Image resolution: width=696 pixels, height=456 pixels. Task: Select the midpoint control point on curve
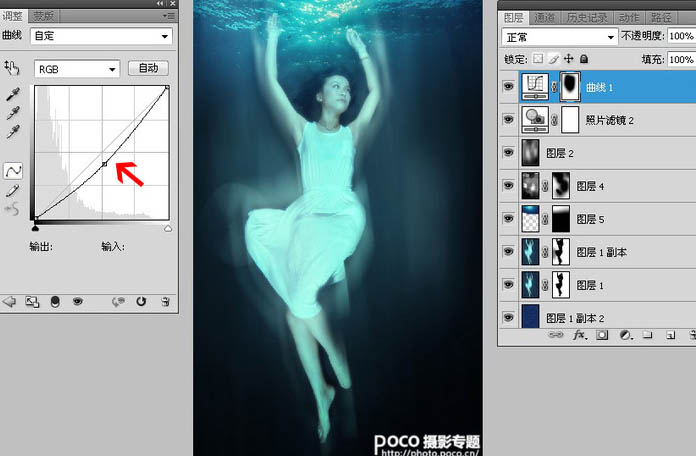(x=104, y=164)
